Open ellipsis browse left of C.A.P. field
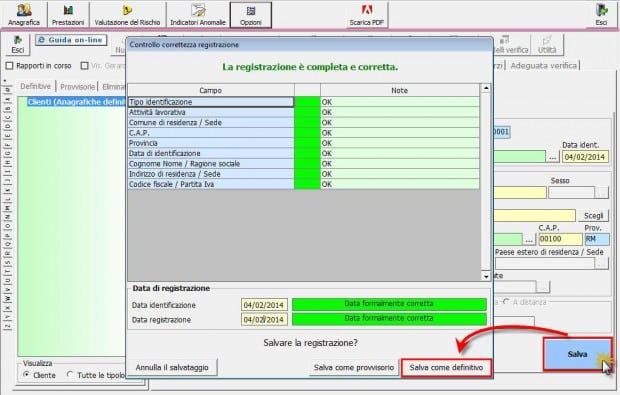 pos(529,239)
